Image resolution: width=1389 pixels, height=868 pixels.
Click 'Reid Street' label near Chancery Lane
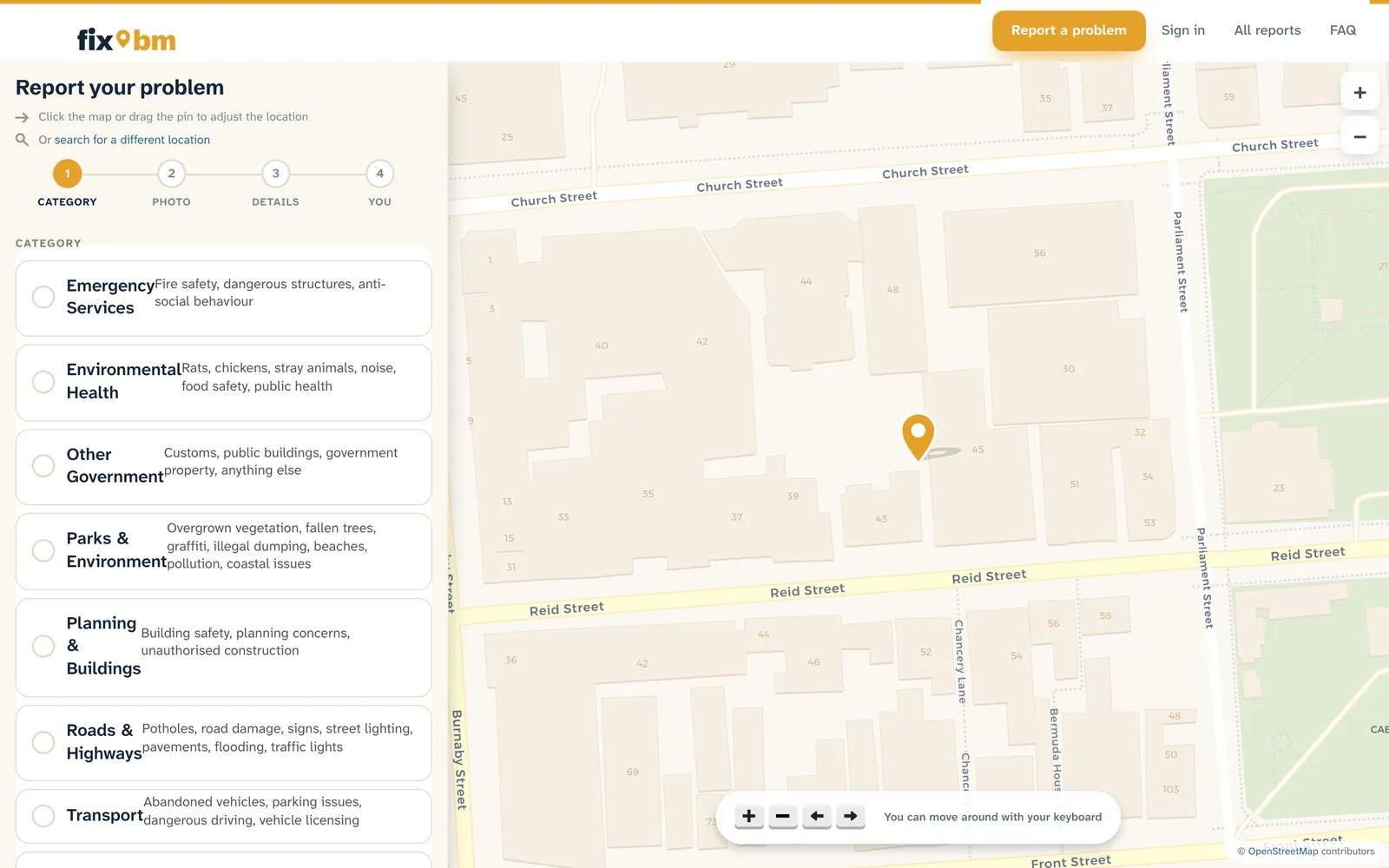tap(989, 576)
